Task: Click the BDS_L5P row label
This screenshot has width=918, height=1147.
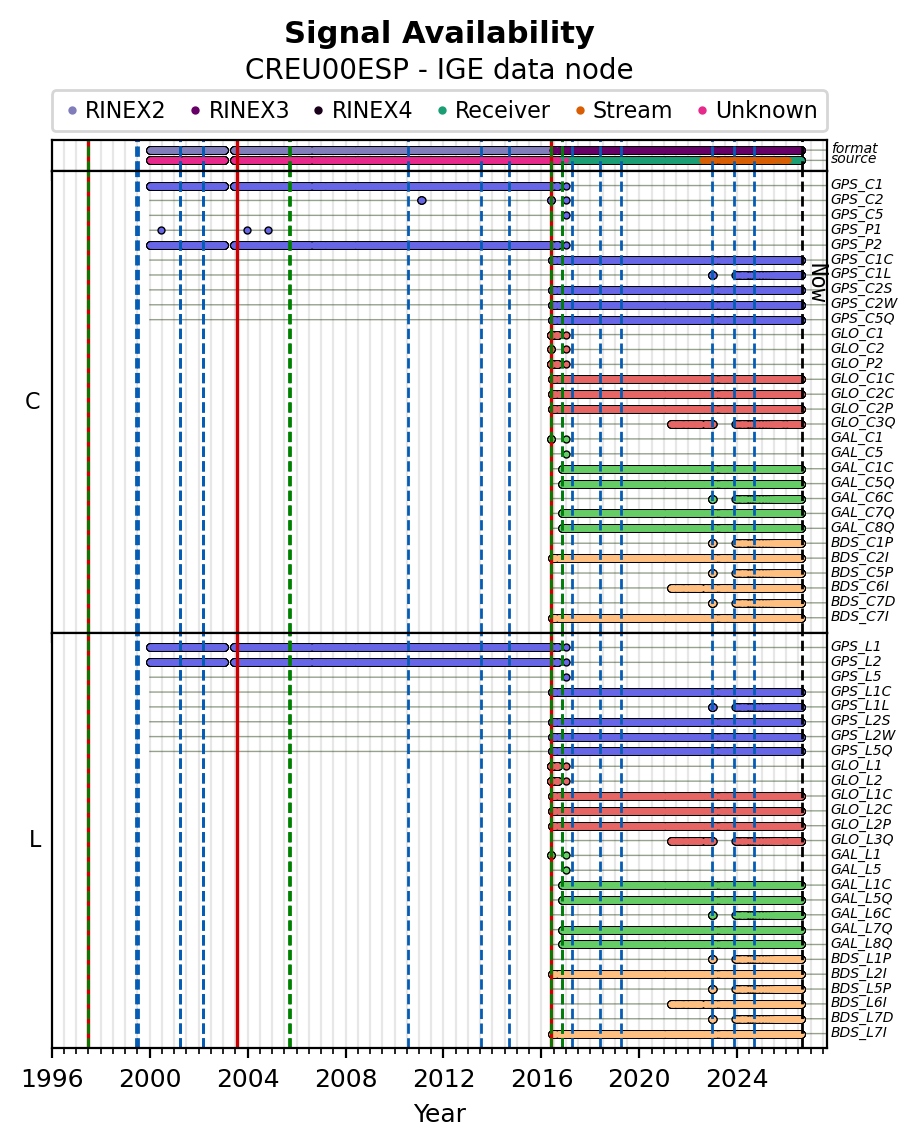Action: click(x=861, y=988)
